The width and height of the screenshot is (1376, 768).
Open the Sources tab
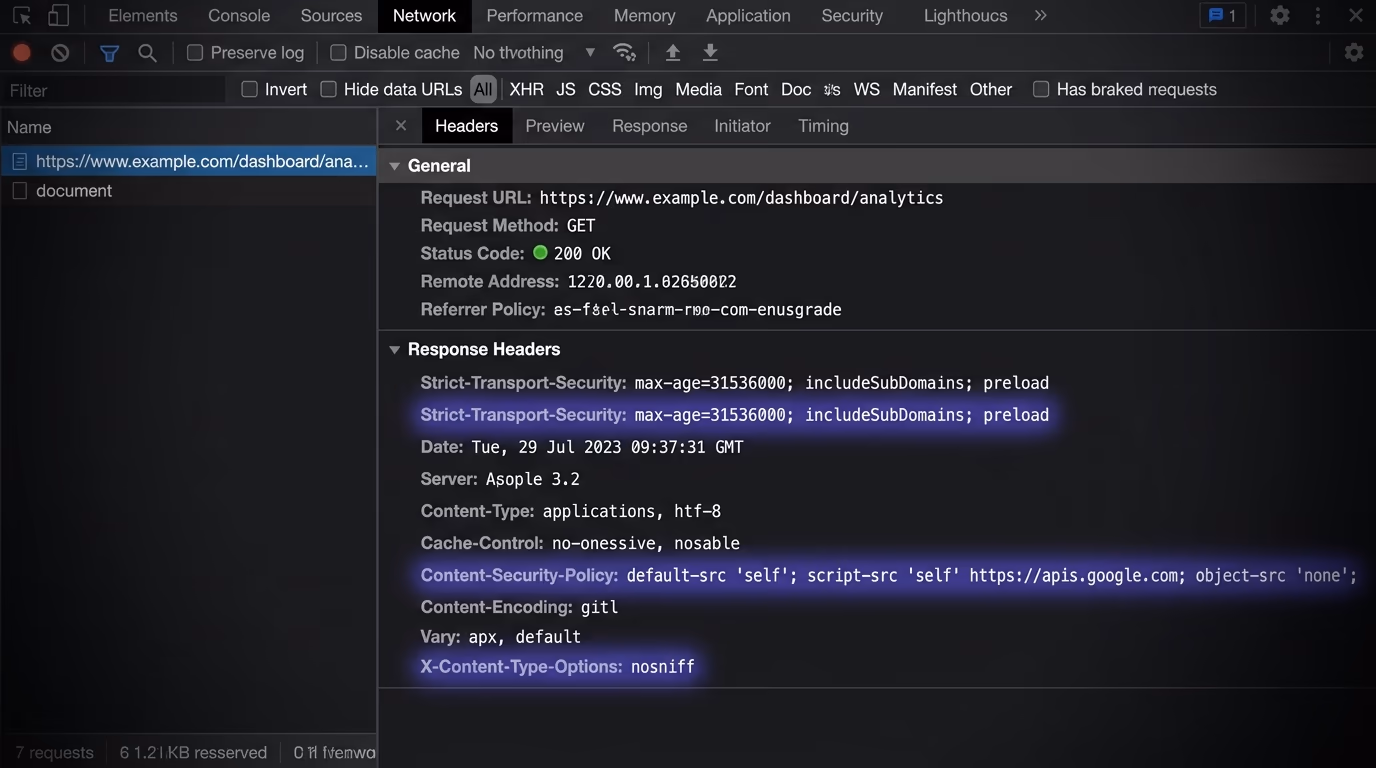[331, 16]
